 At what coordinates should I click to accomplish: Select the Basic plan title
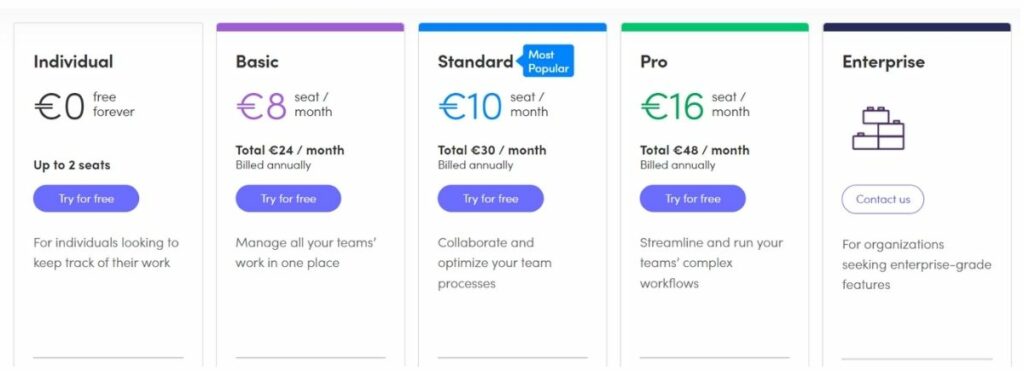coord(257,61)
